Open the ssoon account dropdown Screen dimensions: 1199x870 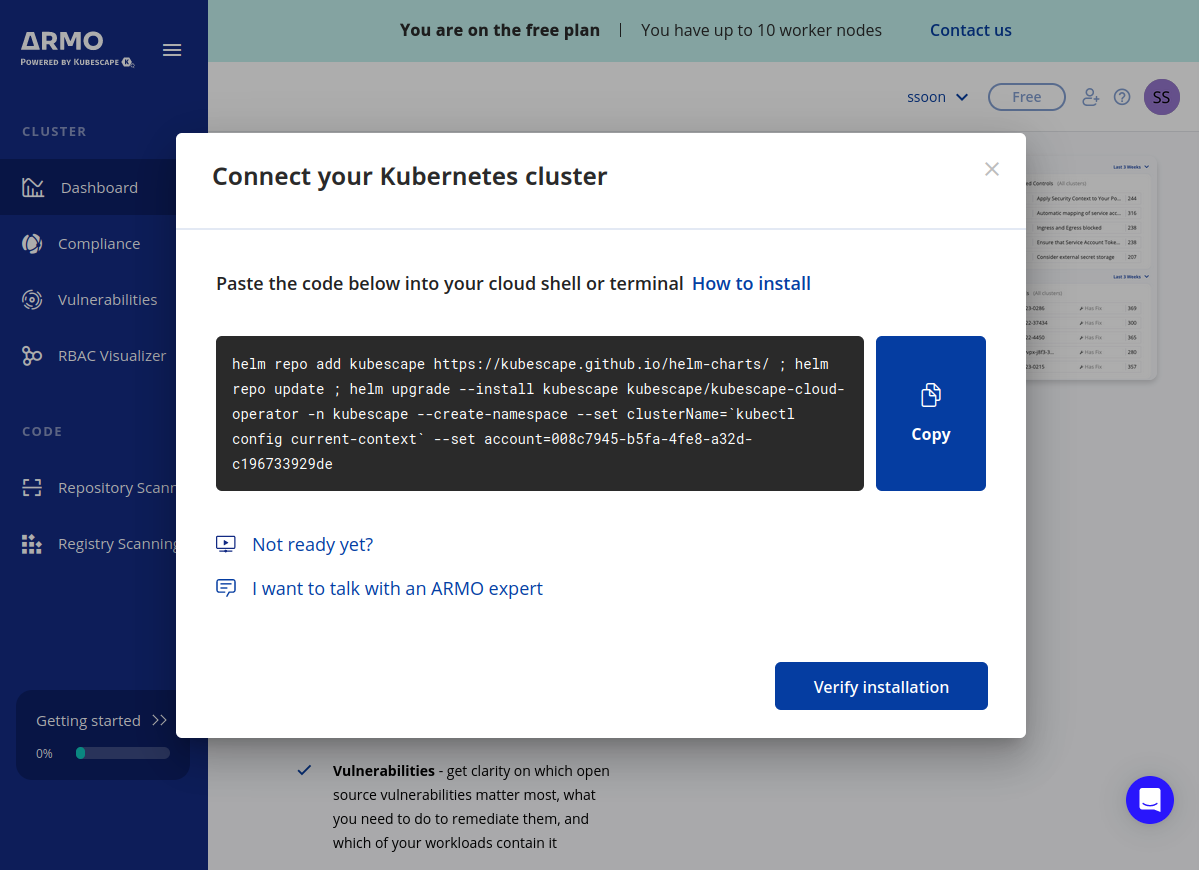[x=937, y=97]
